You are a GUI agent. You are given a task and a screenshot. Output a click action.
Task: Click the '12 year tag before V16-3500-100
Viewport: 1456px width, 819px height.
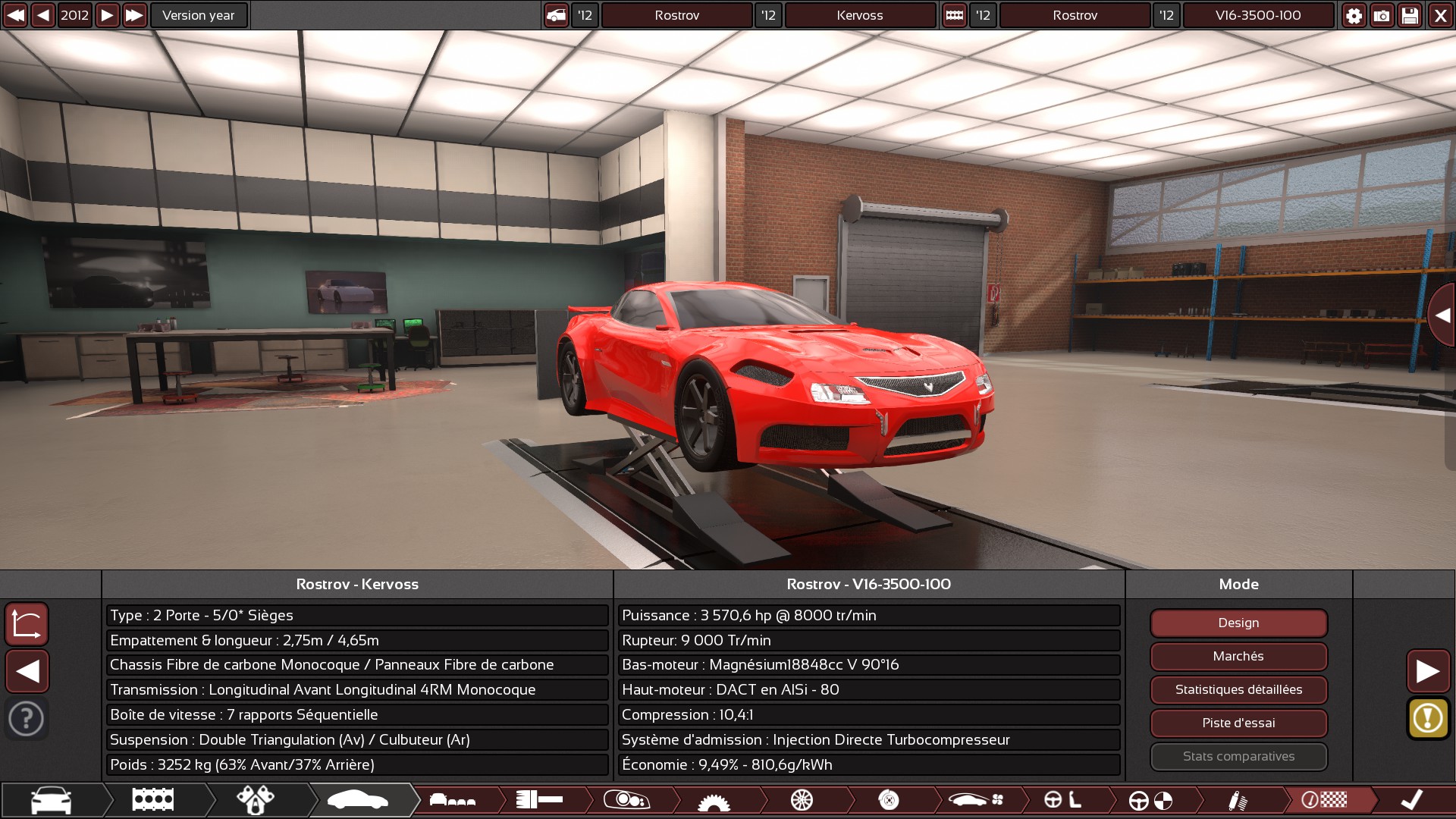point(1166,15)
